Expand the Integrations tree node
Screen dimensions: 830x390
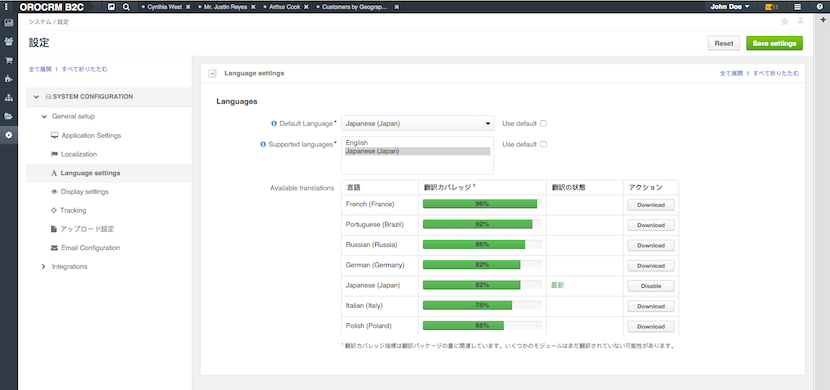tap(43, 267)
